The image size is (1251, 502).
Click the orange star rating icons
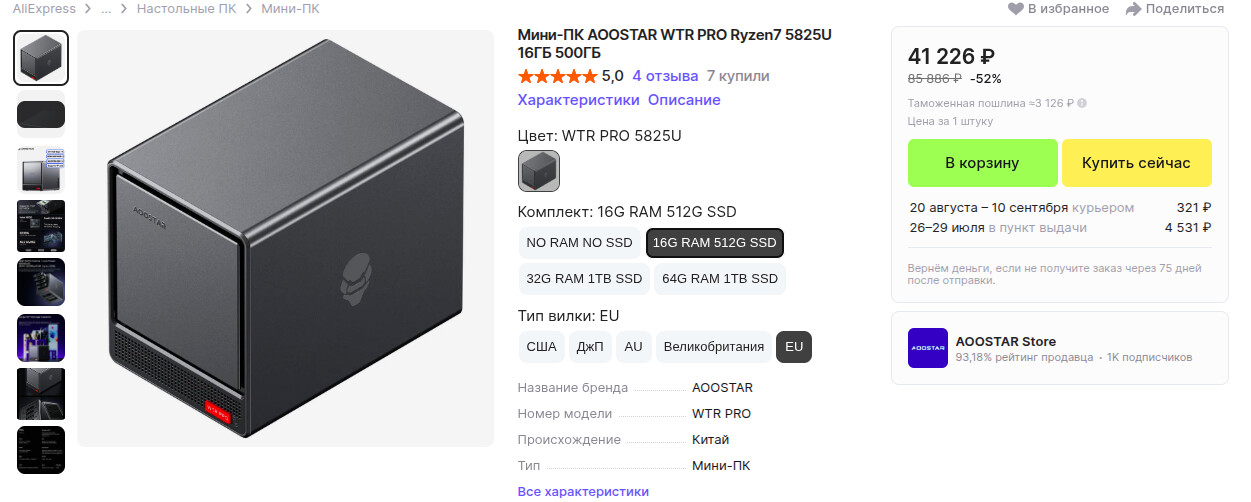click(557, 76)
